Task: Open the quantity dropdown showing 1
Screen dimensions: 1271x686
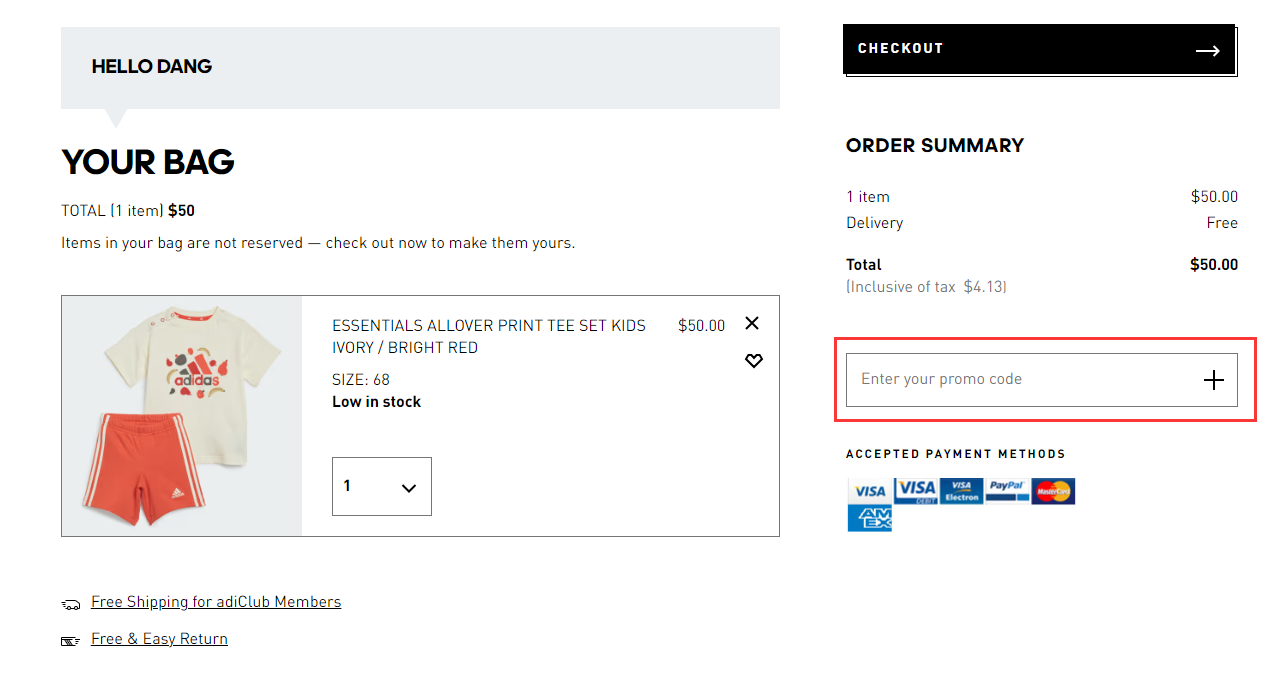Action: (x=382, y=487)
